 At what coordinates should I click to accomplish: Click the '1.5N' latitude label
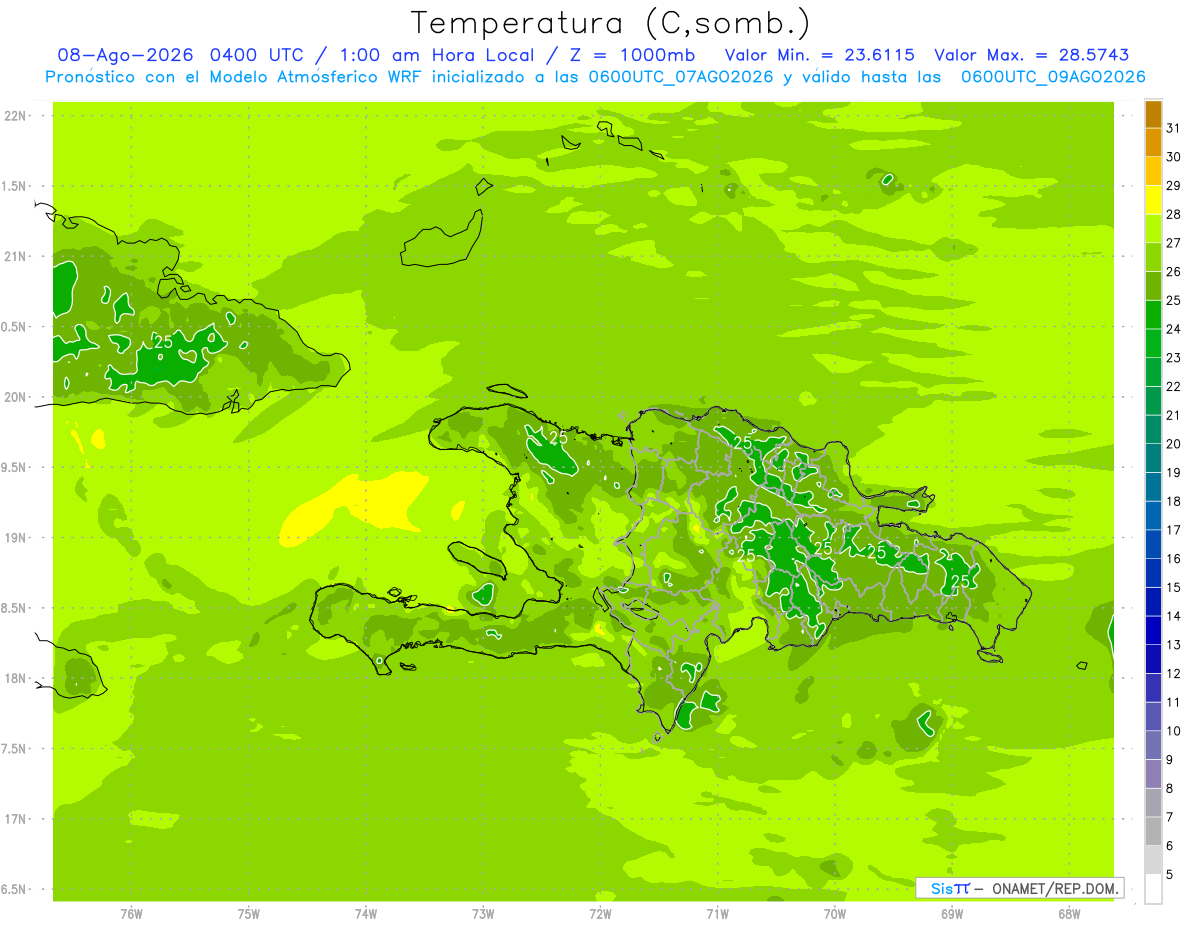click(x=15, y=187)
